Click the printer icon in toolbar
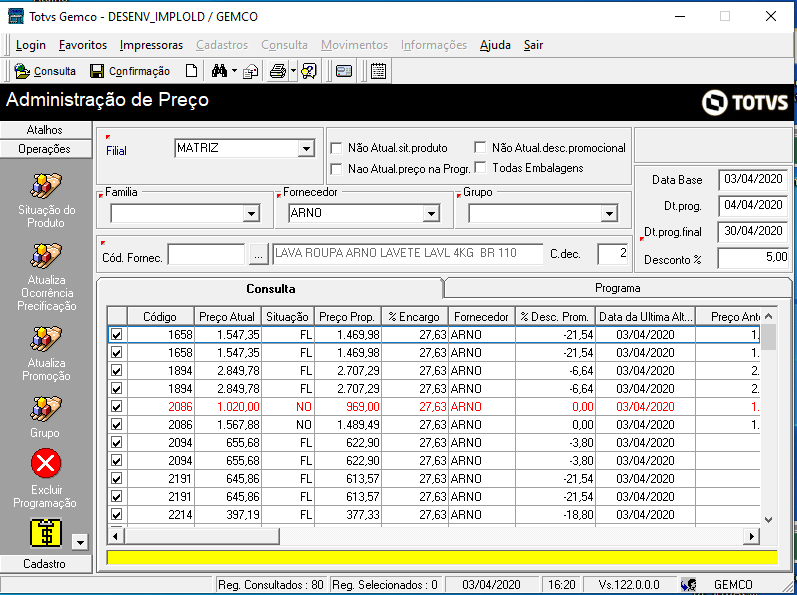This screenshot has width=797, height=595. (x=278, y=71)
